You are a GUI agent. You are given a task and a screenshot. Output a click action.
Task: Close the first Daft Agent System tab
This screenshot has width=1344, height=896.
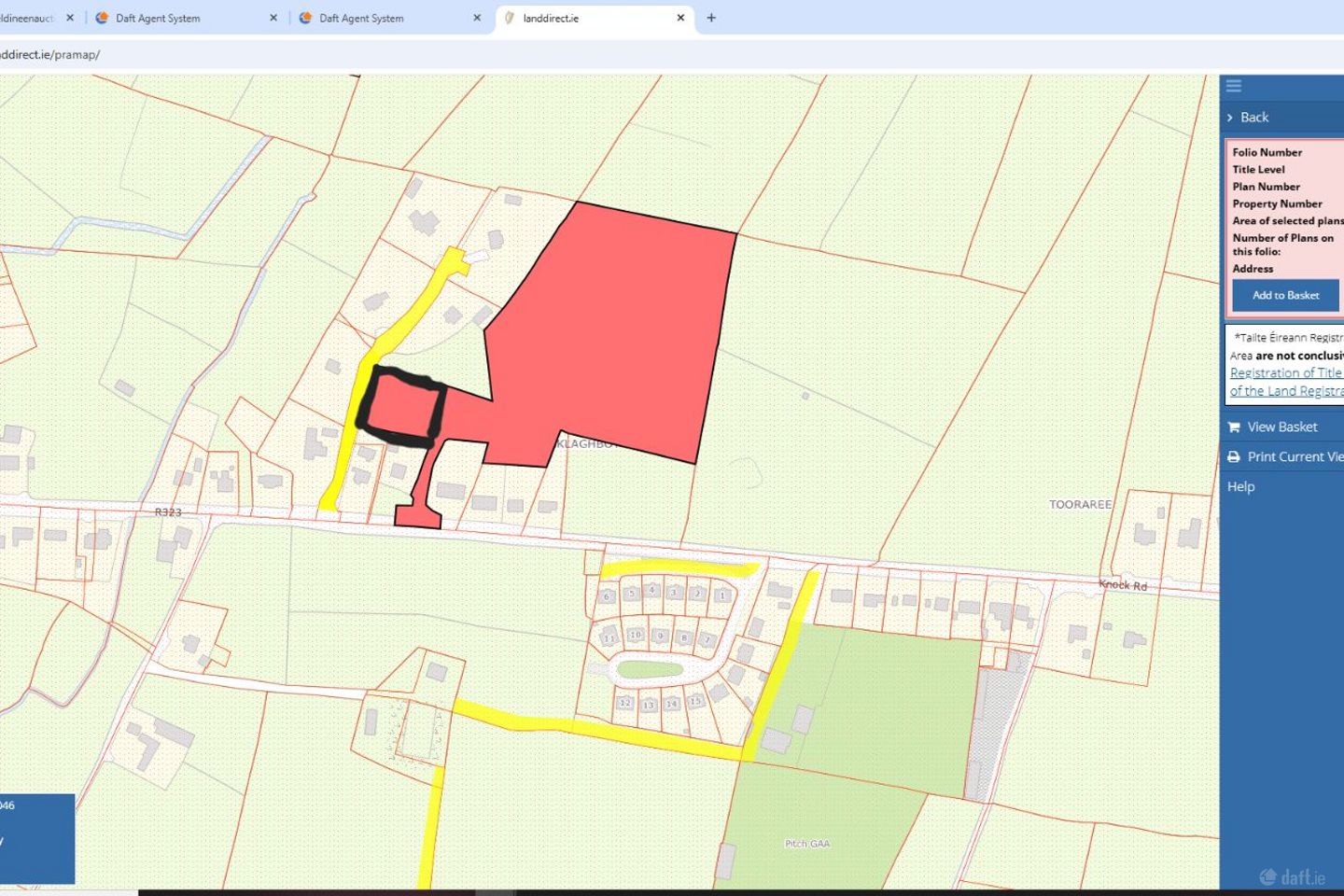[273, 18]
